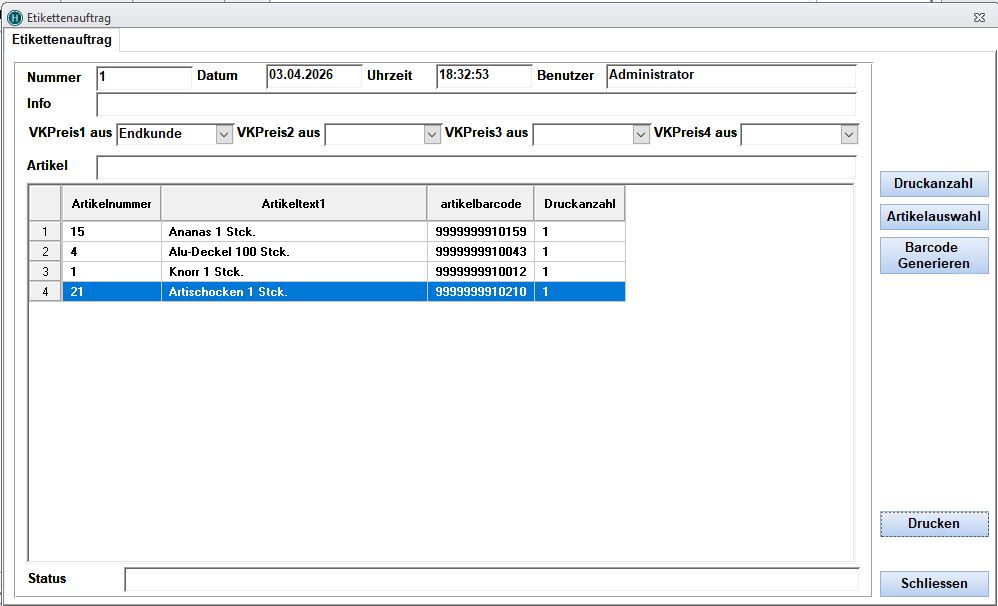998x606 pixels.
Task: Close the Etikettenauftrag window
Action: click(978, 17)
